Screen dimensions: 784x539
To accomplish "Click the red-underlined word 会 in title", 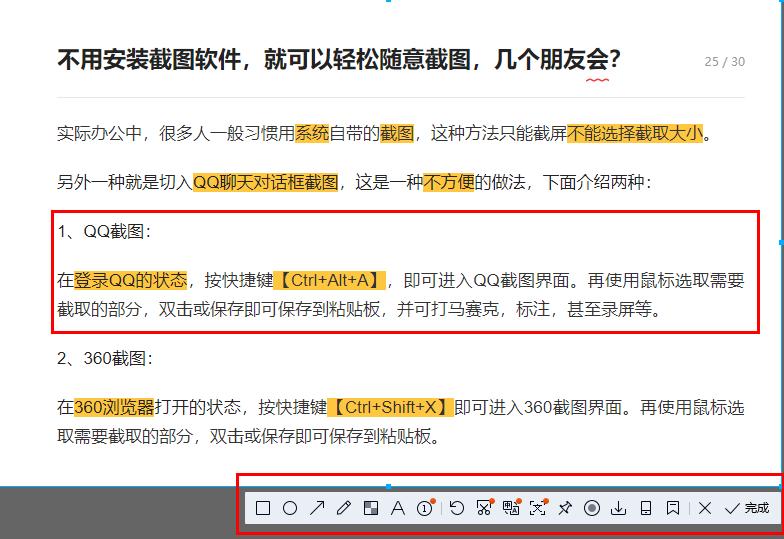I will coord(598,60).
